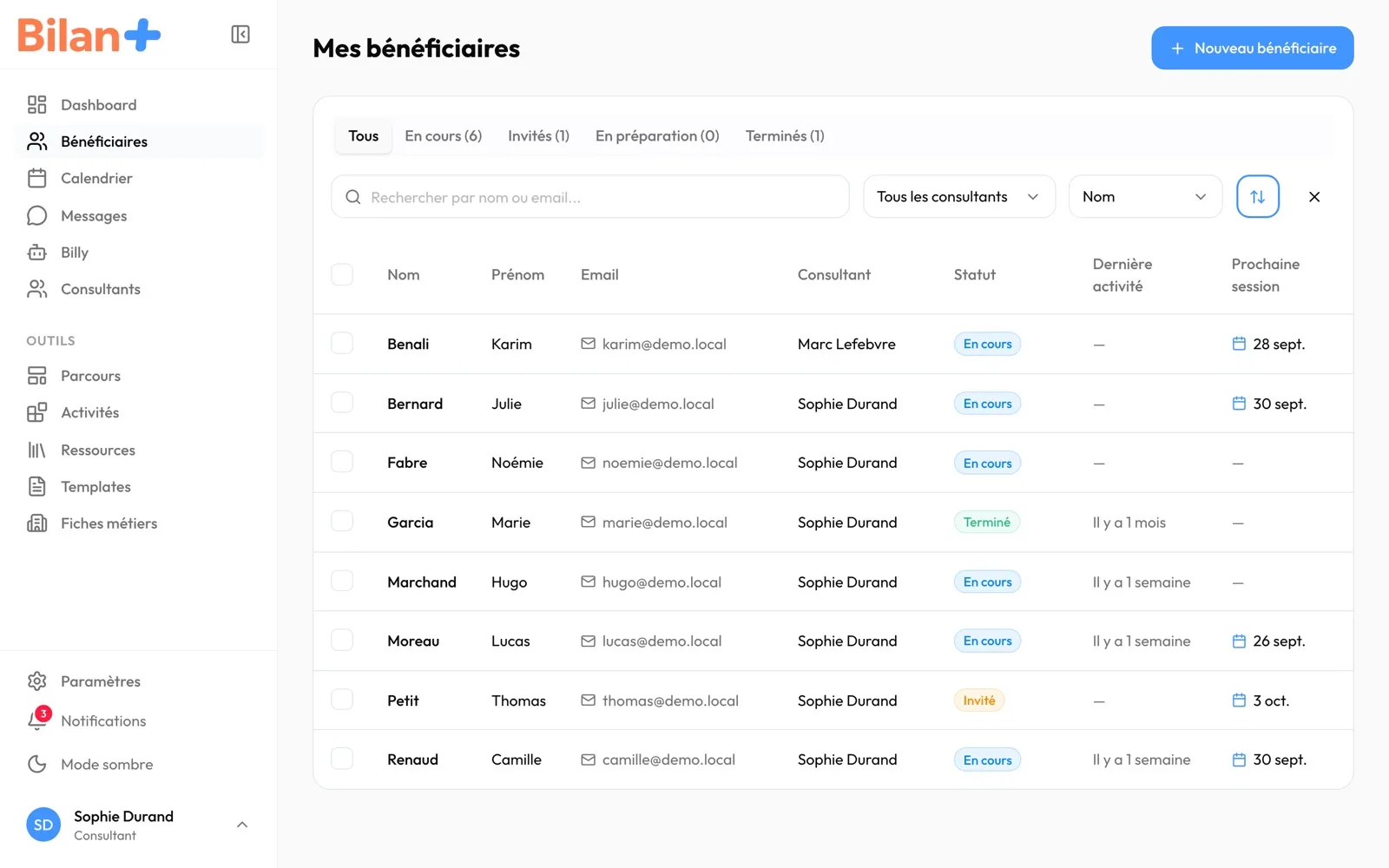Viewport: 1389px width, 868px height.
Task: Switch to the En cours (6) tab
Action: (443, 135)
